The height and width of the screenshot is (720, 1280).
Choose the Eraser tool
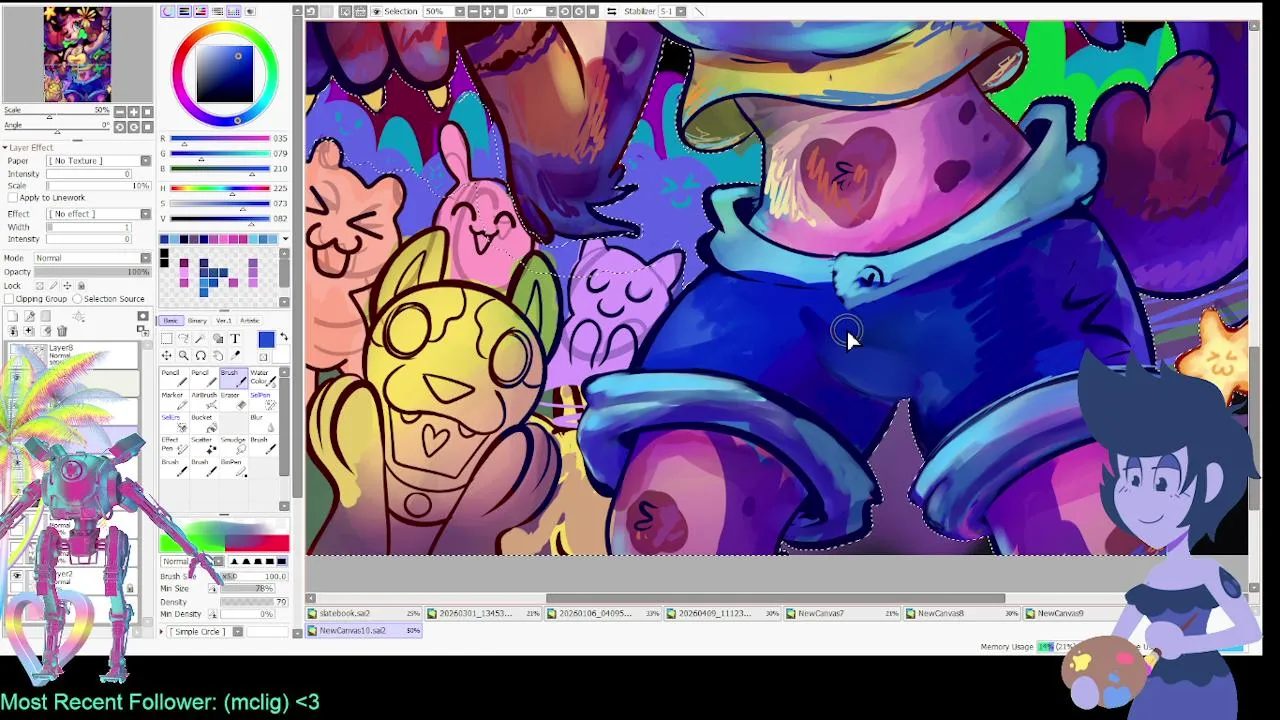(x=233, y=401)
